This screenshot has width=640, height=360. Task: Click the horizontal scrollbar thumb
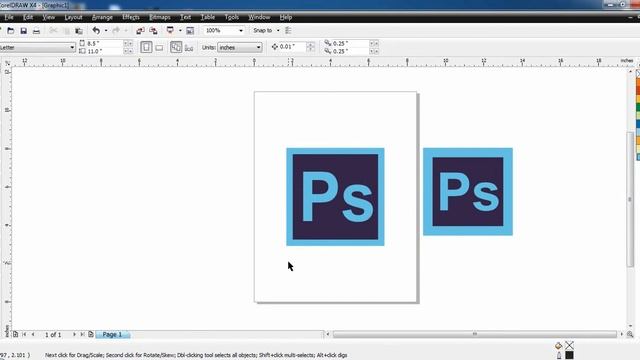tap(475, 334)
